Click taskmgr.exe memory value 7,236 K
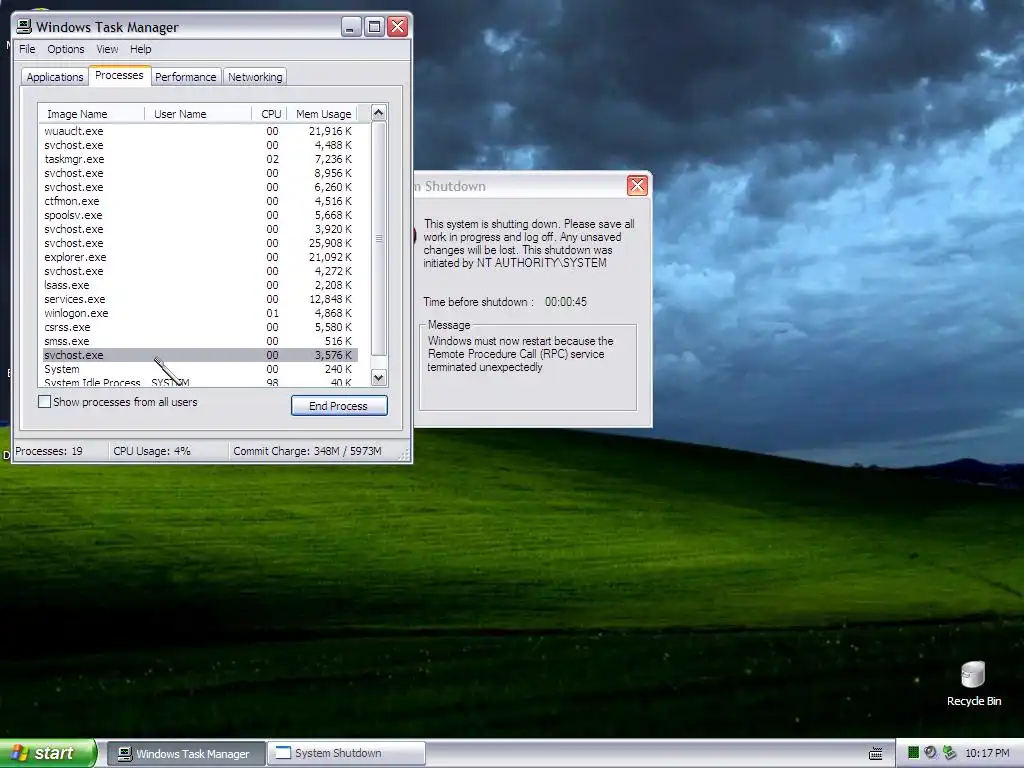1024x768 pixels. click(333, 159)
